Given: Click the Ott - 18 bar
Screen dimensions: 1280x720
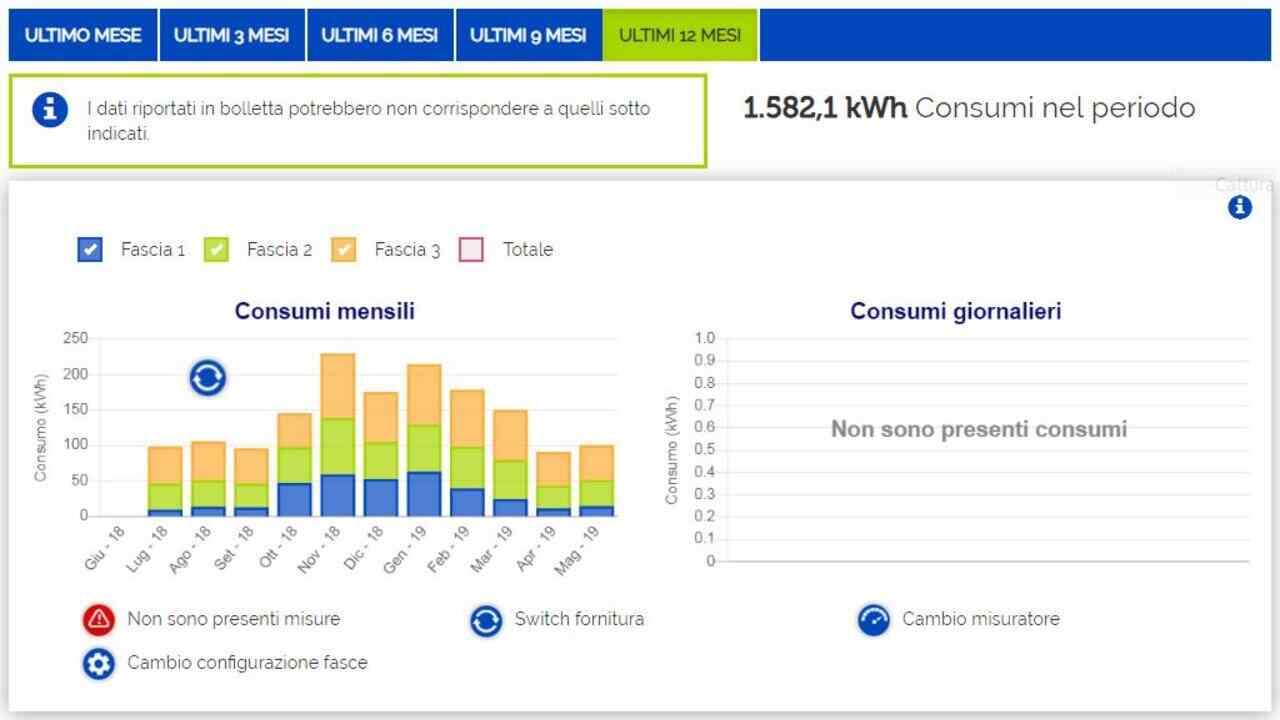Looking at the screenshot, I should click(x=294, y=465).
